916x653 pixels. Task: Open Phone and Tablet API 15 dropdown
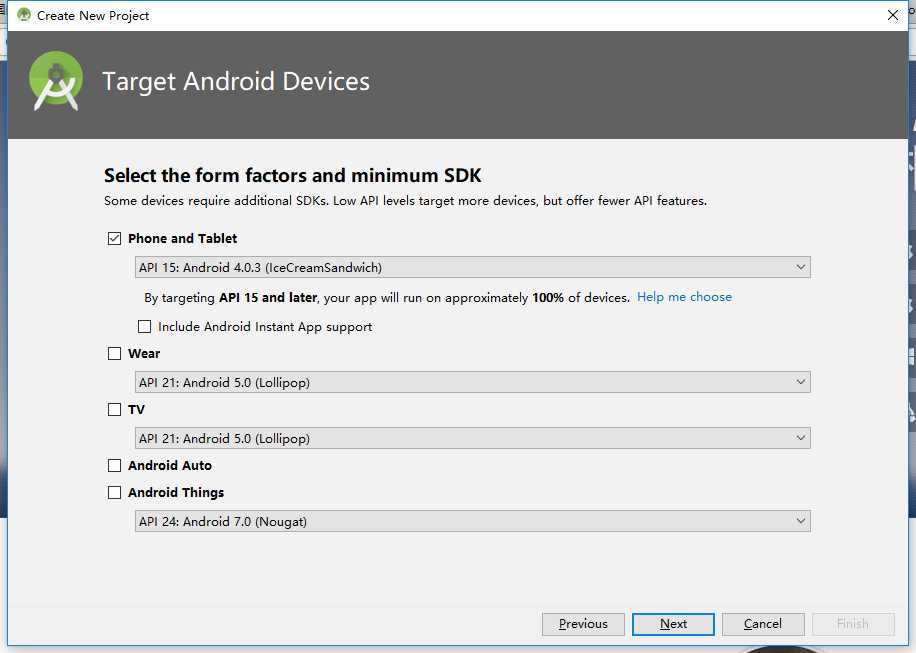[x=473, y=268]
